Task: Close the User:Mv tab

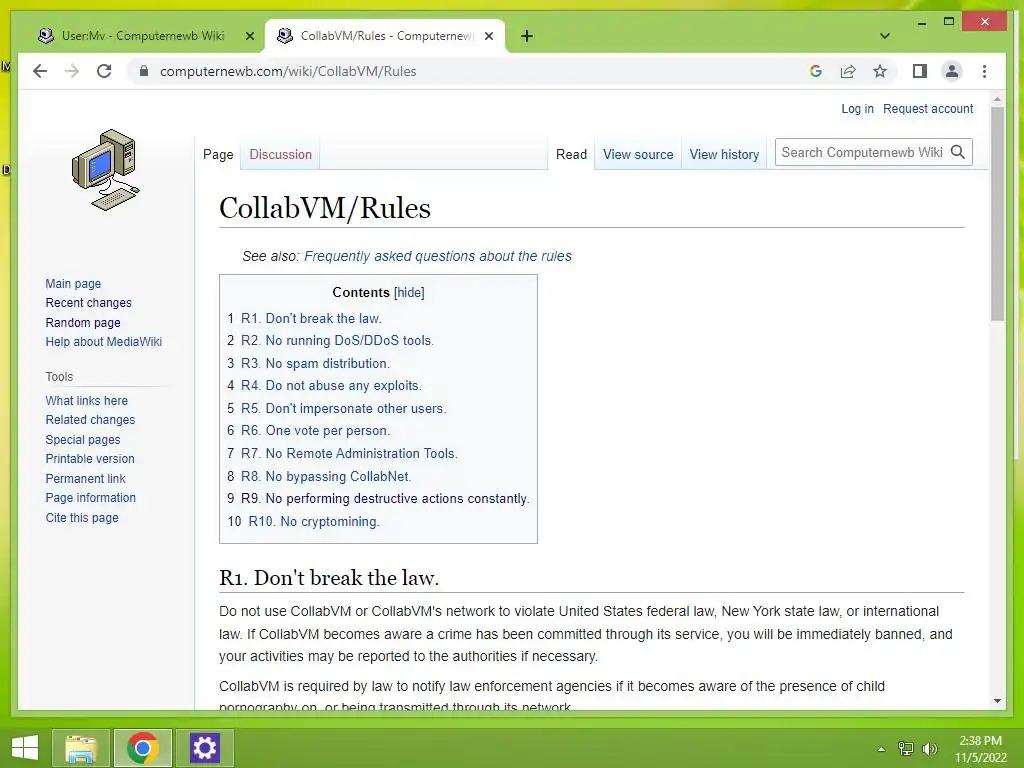Action: tap(249, 36)
